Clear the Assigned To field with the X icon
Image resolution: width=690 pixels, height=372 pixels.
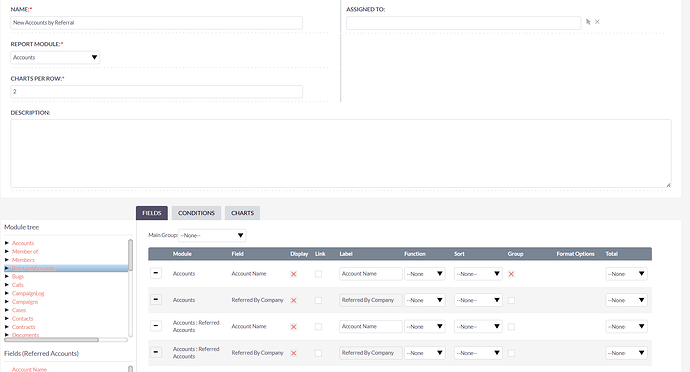coord(597,22)
